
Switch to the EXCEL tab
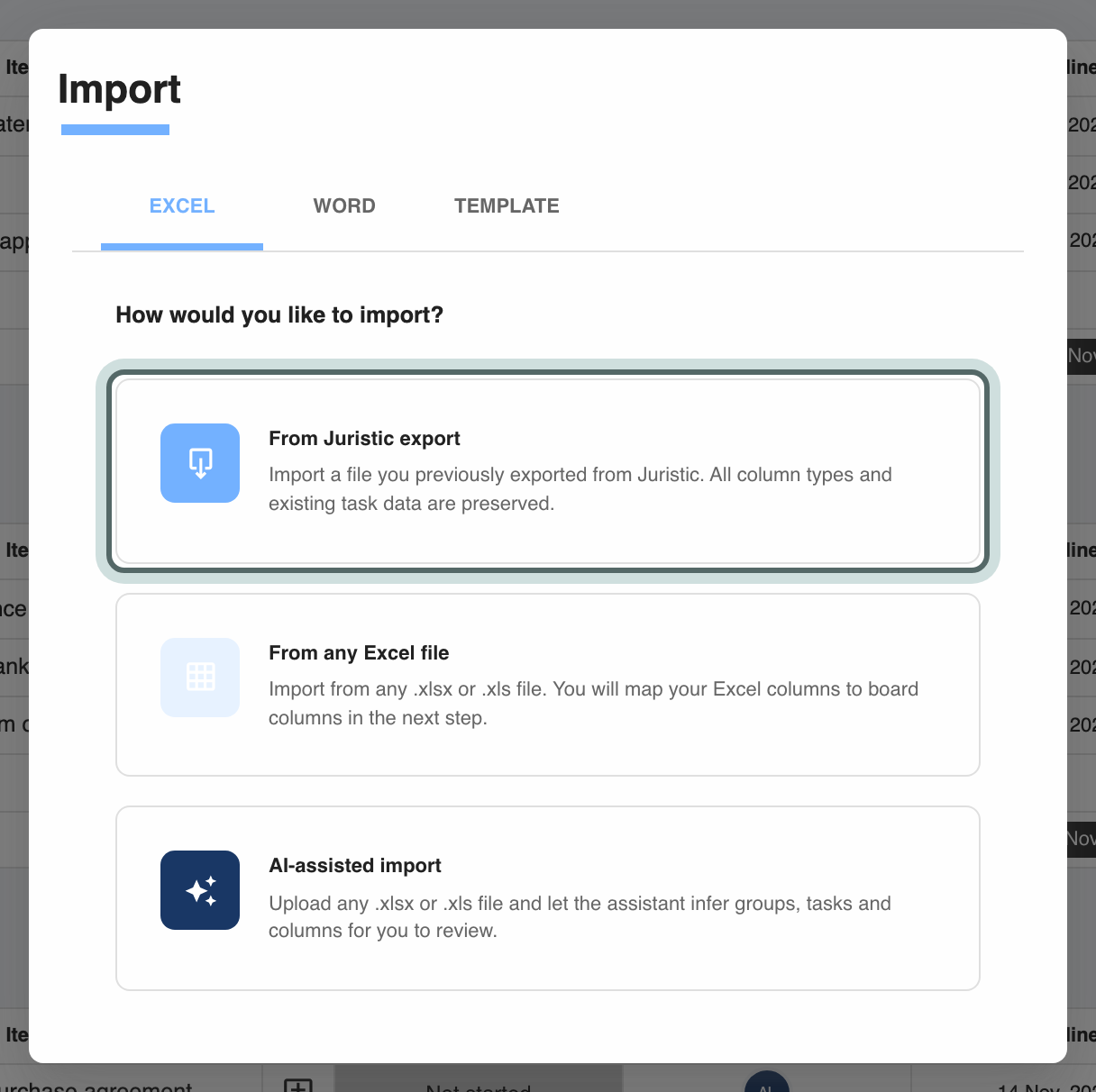[182, 206]
